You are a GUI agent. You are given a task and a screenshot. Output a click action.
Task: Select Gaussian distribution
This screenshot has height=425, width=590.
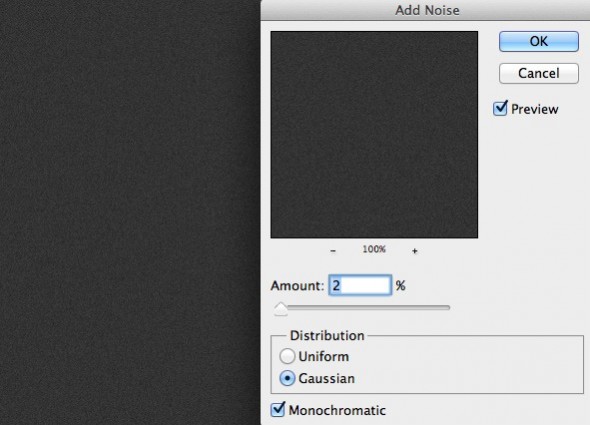[x=287, y=378]
